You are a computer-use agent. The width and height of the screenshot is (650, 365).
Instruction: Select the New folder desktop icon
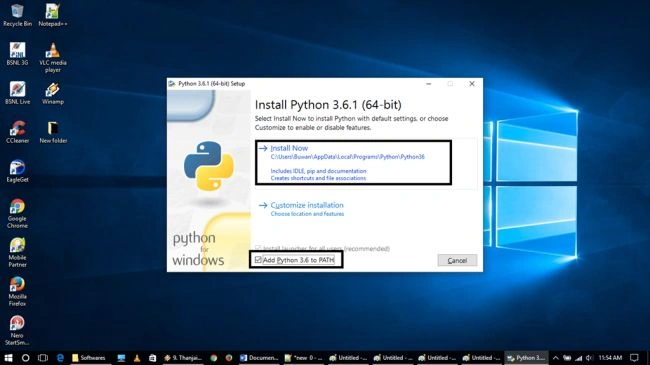(53, 132)
